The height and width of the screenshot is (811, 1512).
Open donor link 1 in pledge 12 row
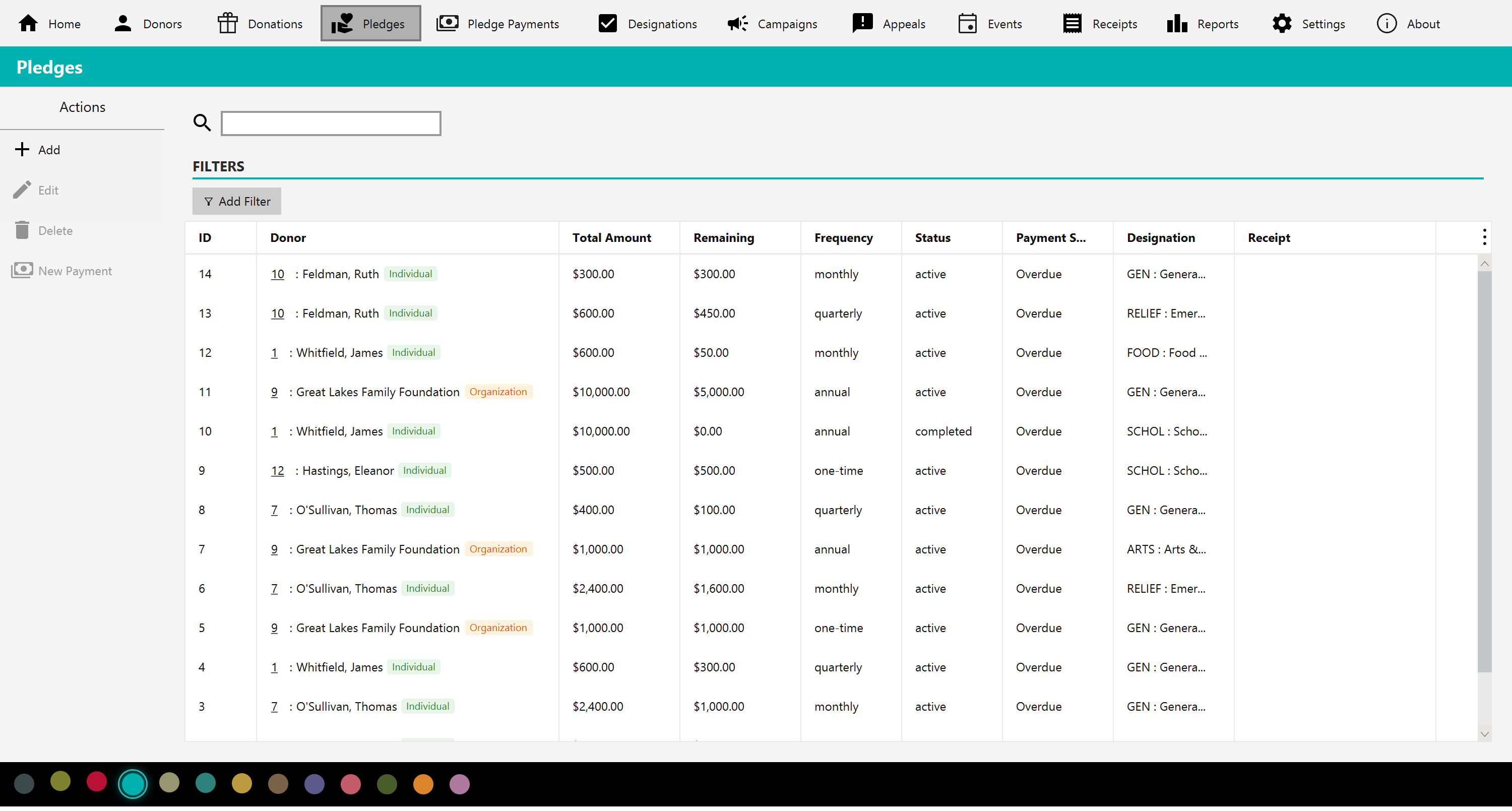click(x=274, y=353)
